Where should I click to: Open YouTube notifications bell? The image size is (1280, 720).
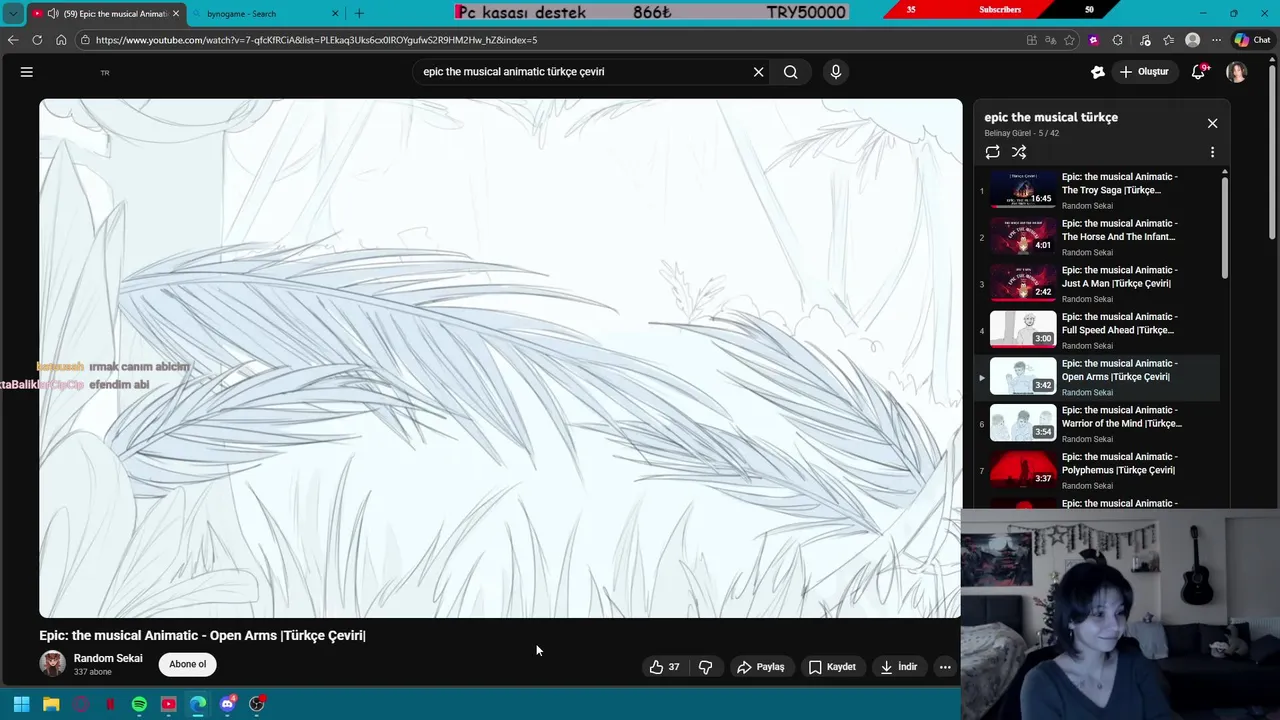click(1198, 72)
